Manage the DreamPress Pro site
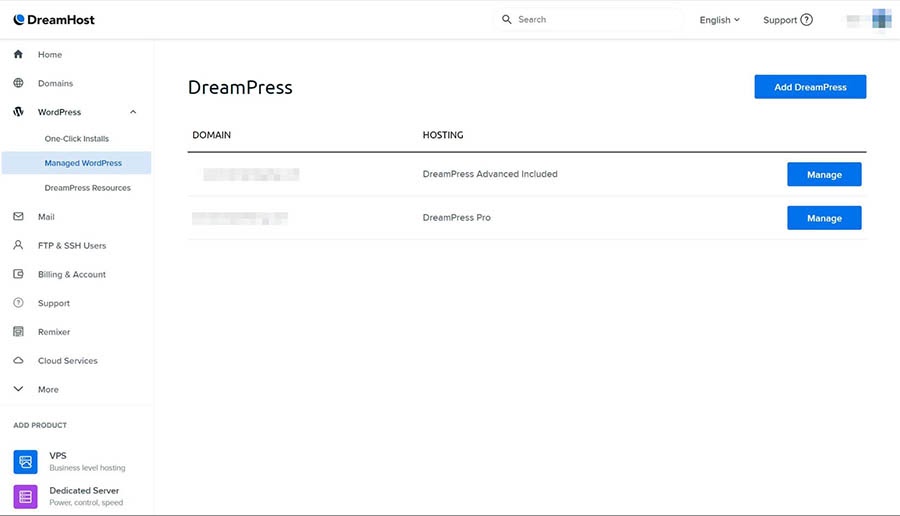 click(x=824, y=218)
